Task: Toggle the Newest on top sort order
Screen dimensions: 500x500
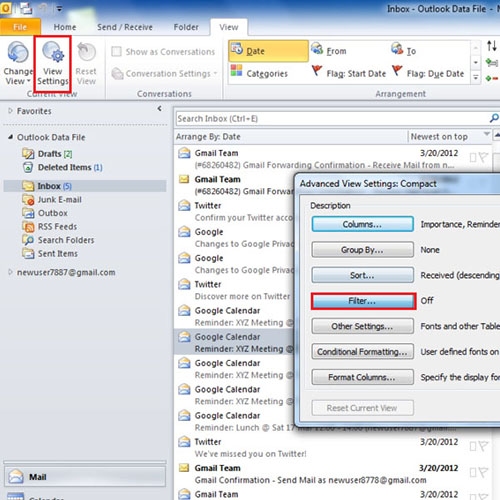Action: click(x=450, y=137)
